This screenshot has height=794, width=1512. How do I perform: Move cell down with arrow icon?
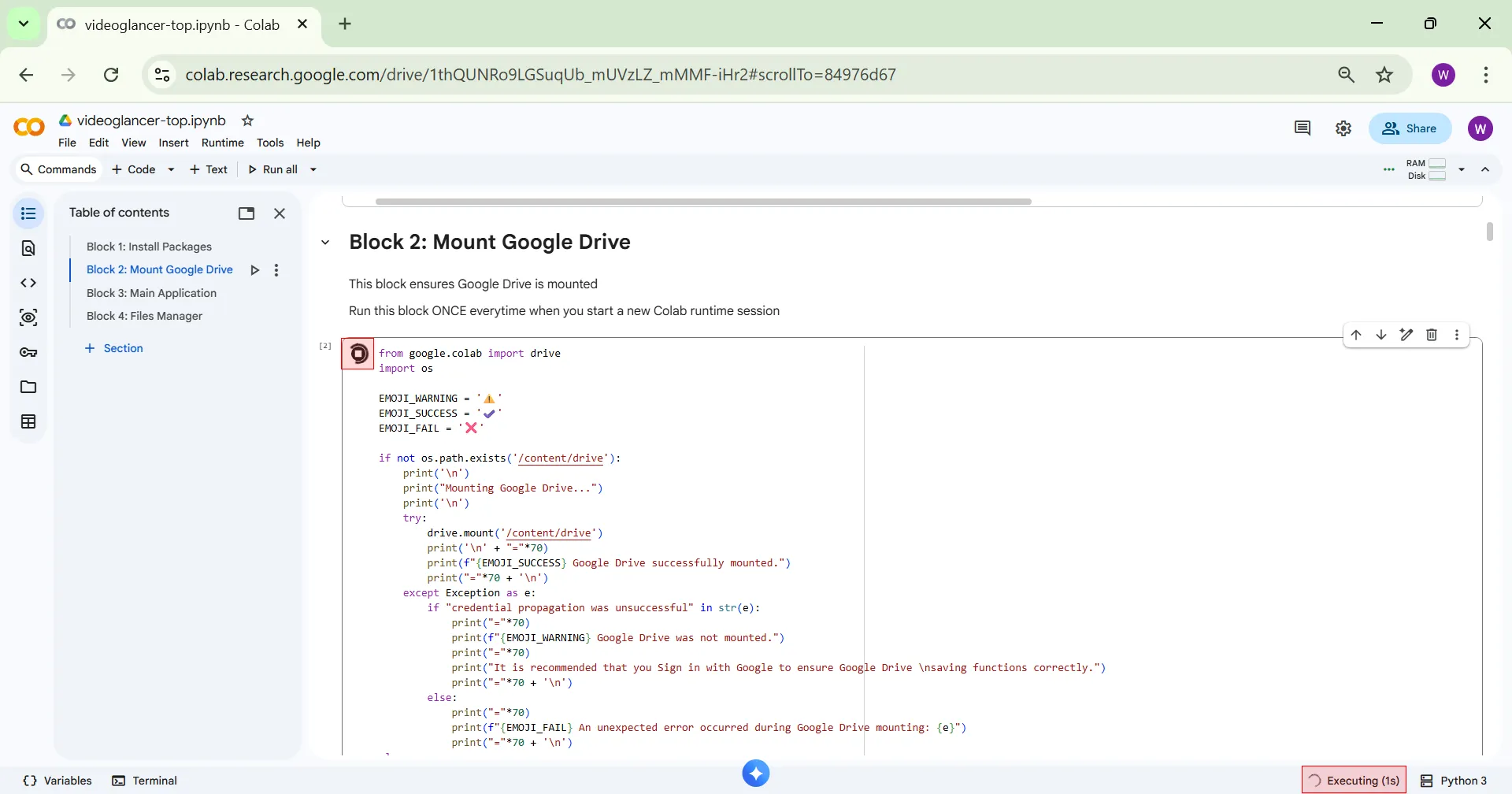[x=1381, y=335]
